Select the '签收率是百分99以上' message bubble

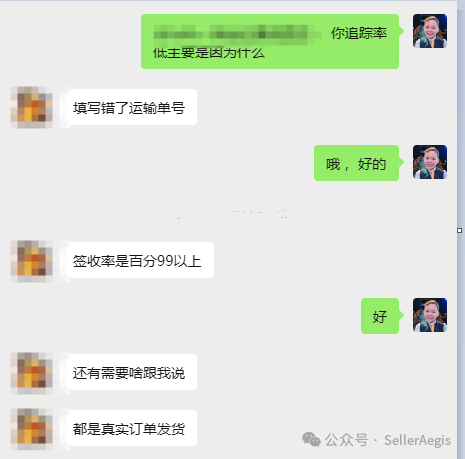(x=140, y=260)
